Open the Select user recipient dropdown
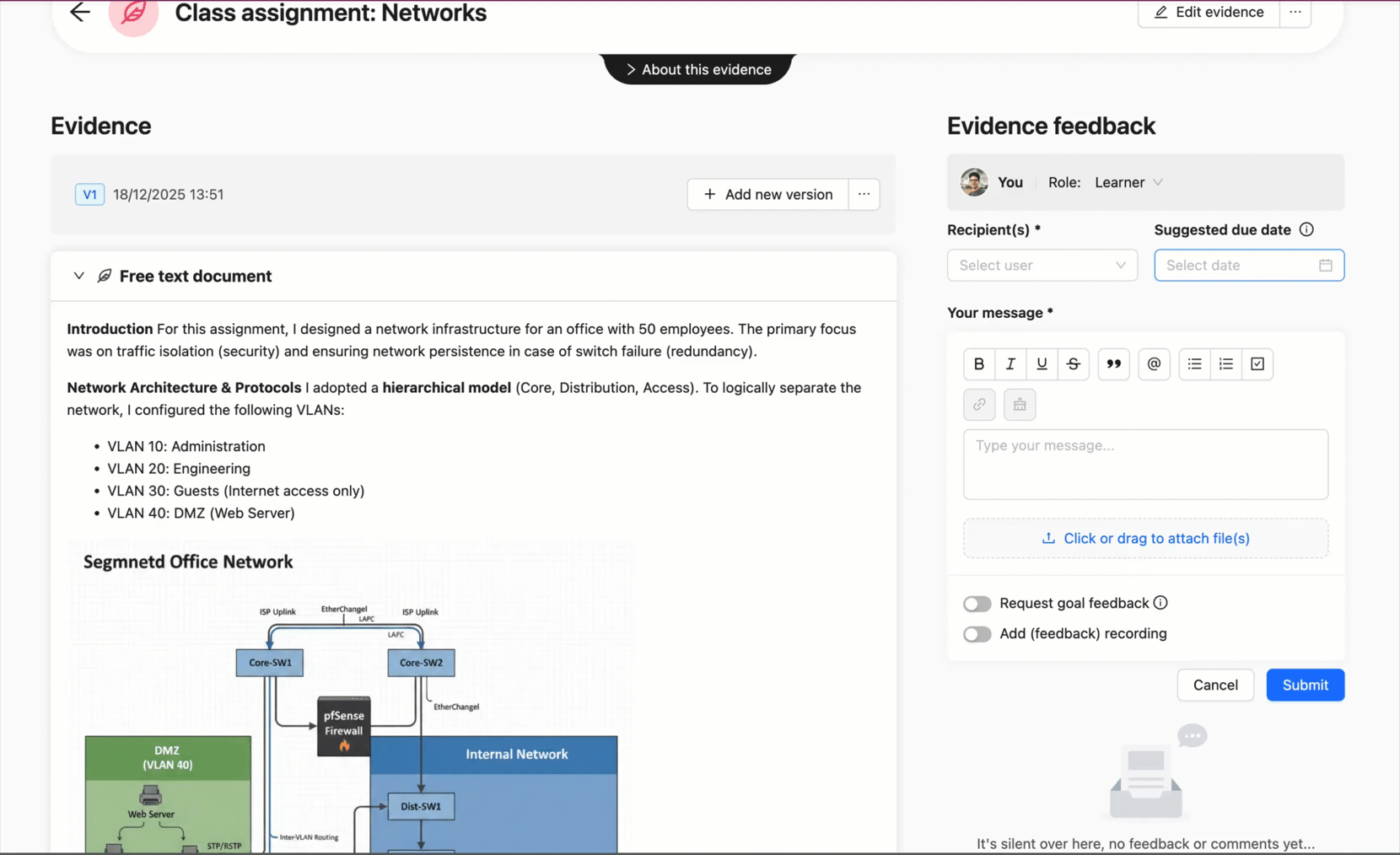 1042,266
